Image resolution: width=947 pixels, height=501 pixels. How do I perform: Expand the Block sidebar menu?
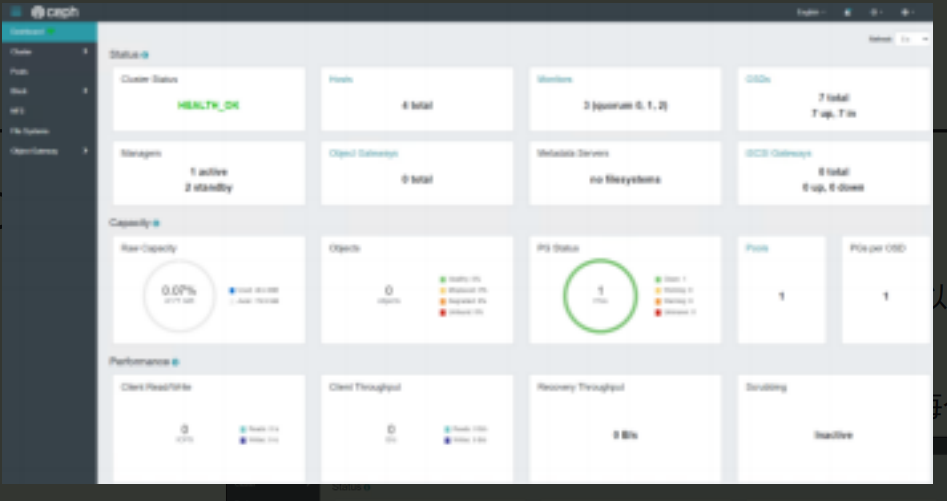(x=49, y=91)
